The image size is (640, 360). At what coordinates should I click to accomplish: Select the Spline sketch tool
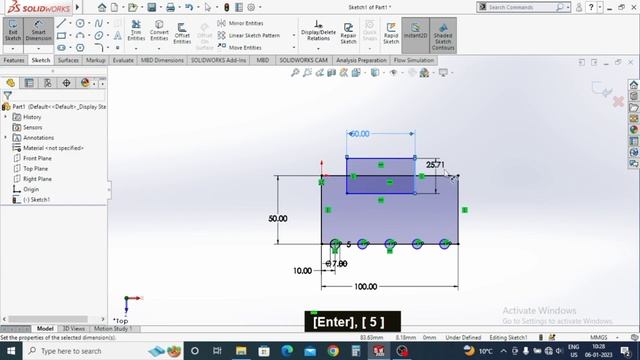point(99,23)
